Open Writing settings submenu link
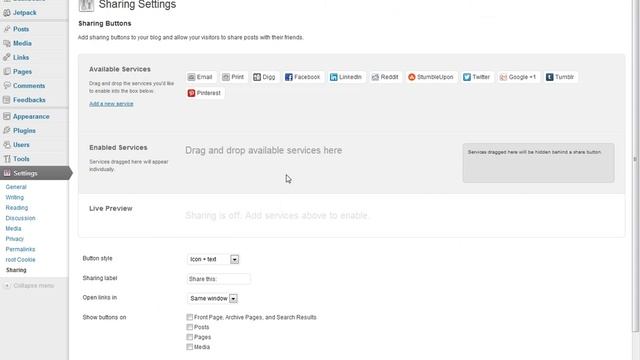This screenshot has width=640, height=360. point(15,197)
